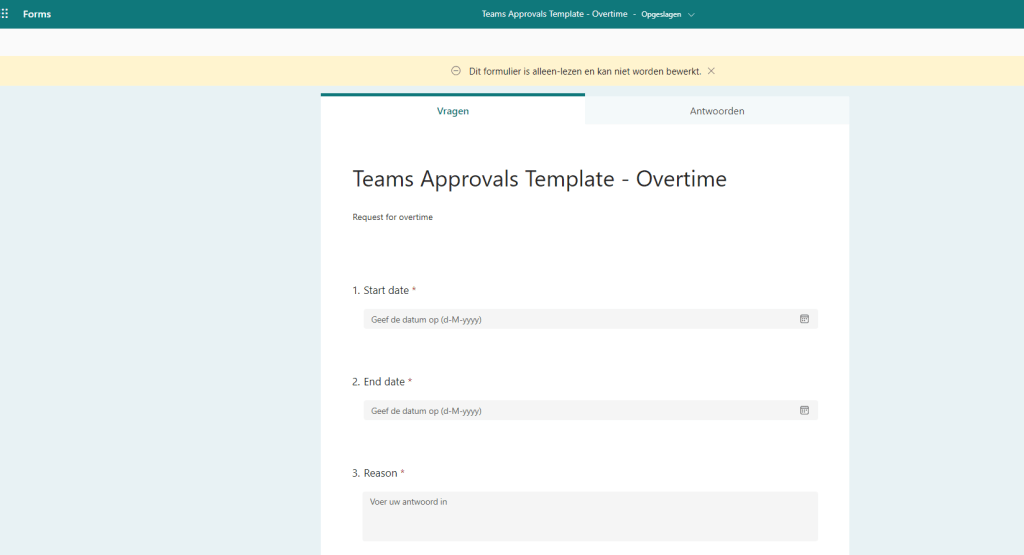Expand the chevron next to Opgeslagen
Viewport: 1024px width, 555px height.
(691, 15)
